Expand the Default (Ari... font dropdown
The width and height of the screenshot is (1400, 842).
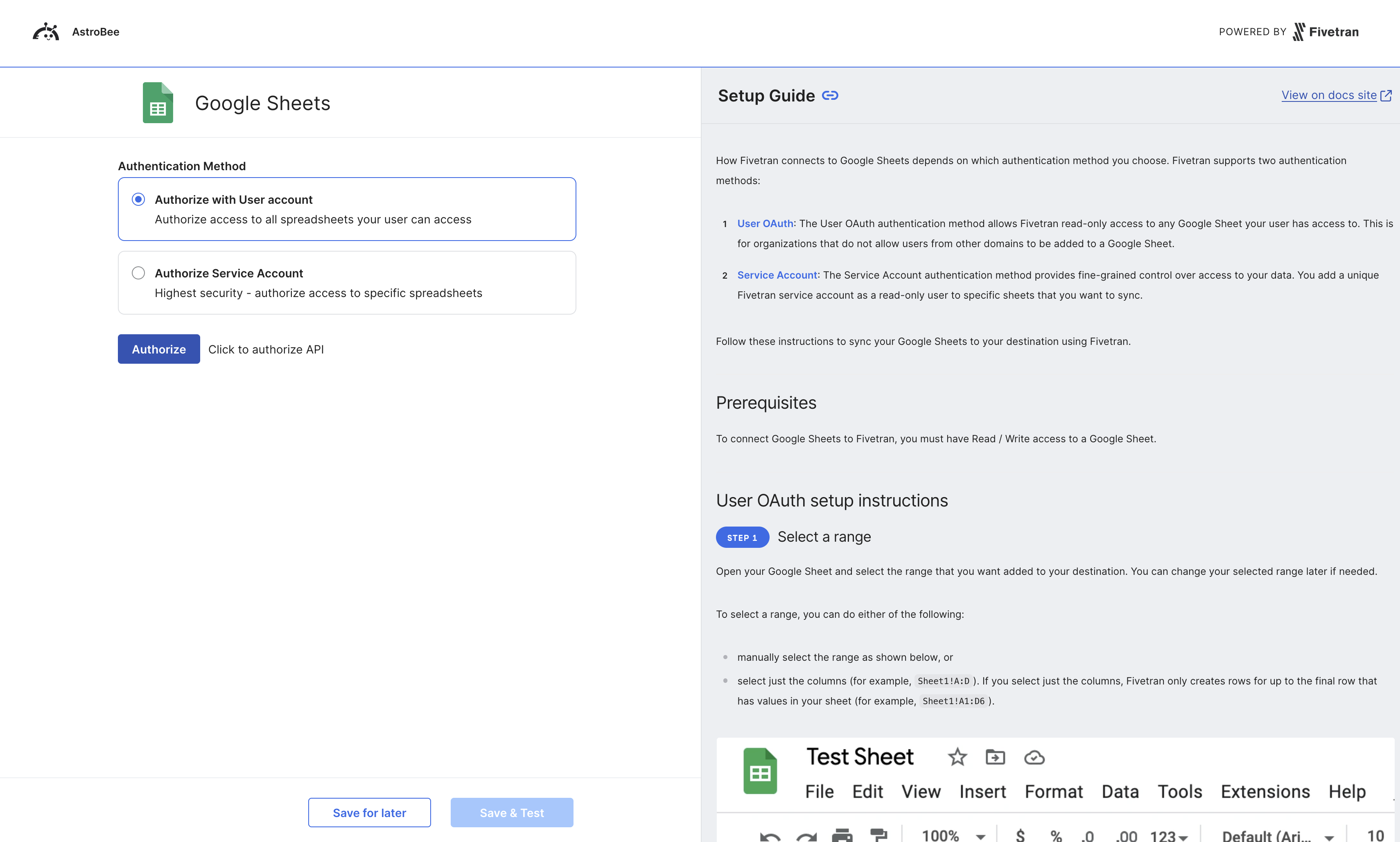tap(1328, 837)
